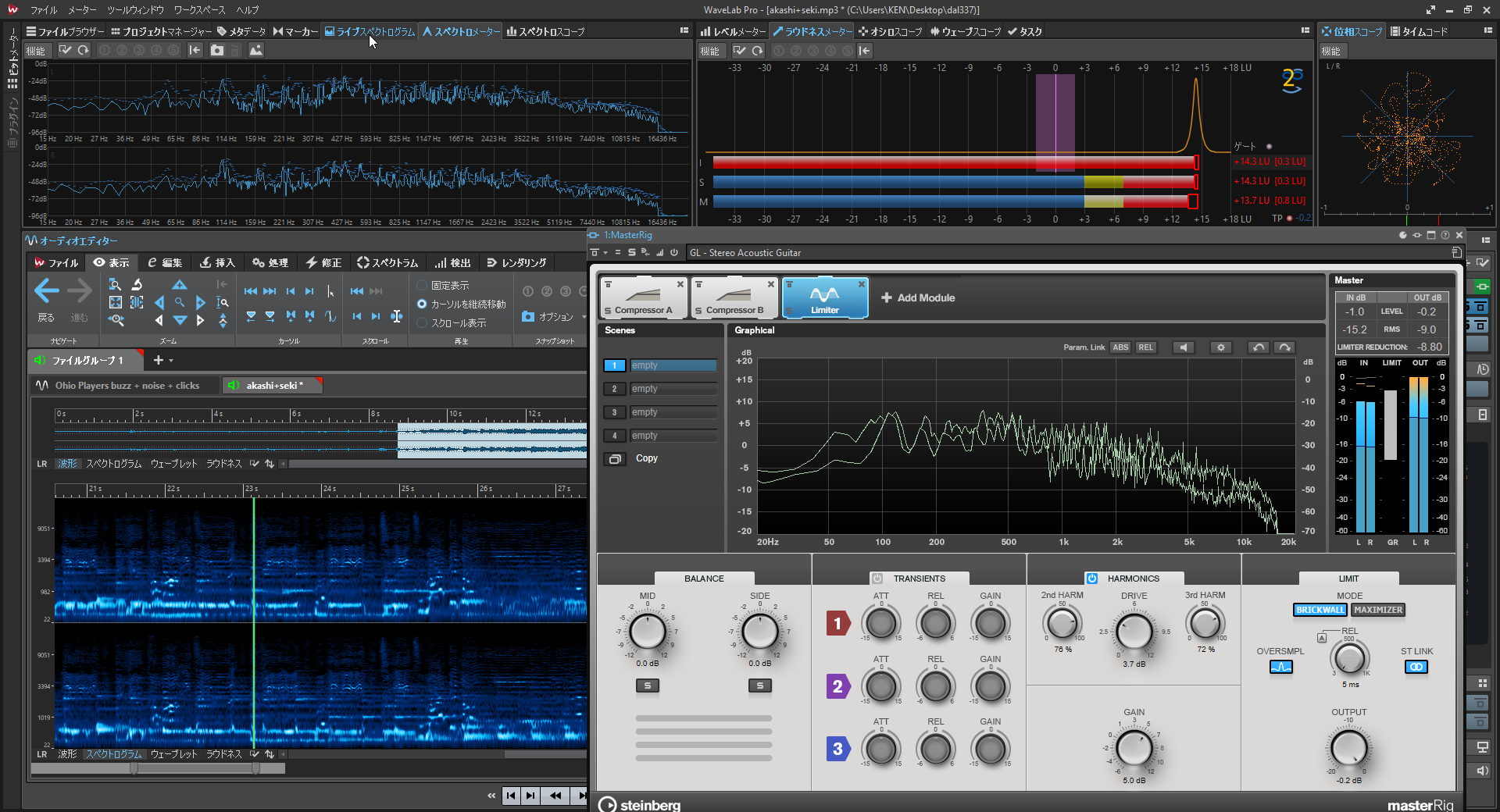Open MasterRig graph settings gear
1500x812 pixels.
[1221, 347]
